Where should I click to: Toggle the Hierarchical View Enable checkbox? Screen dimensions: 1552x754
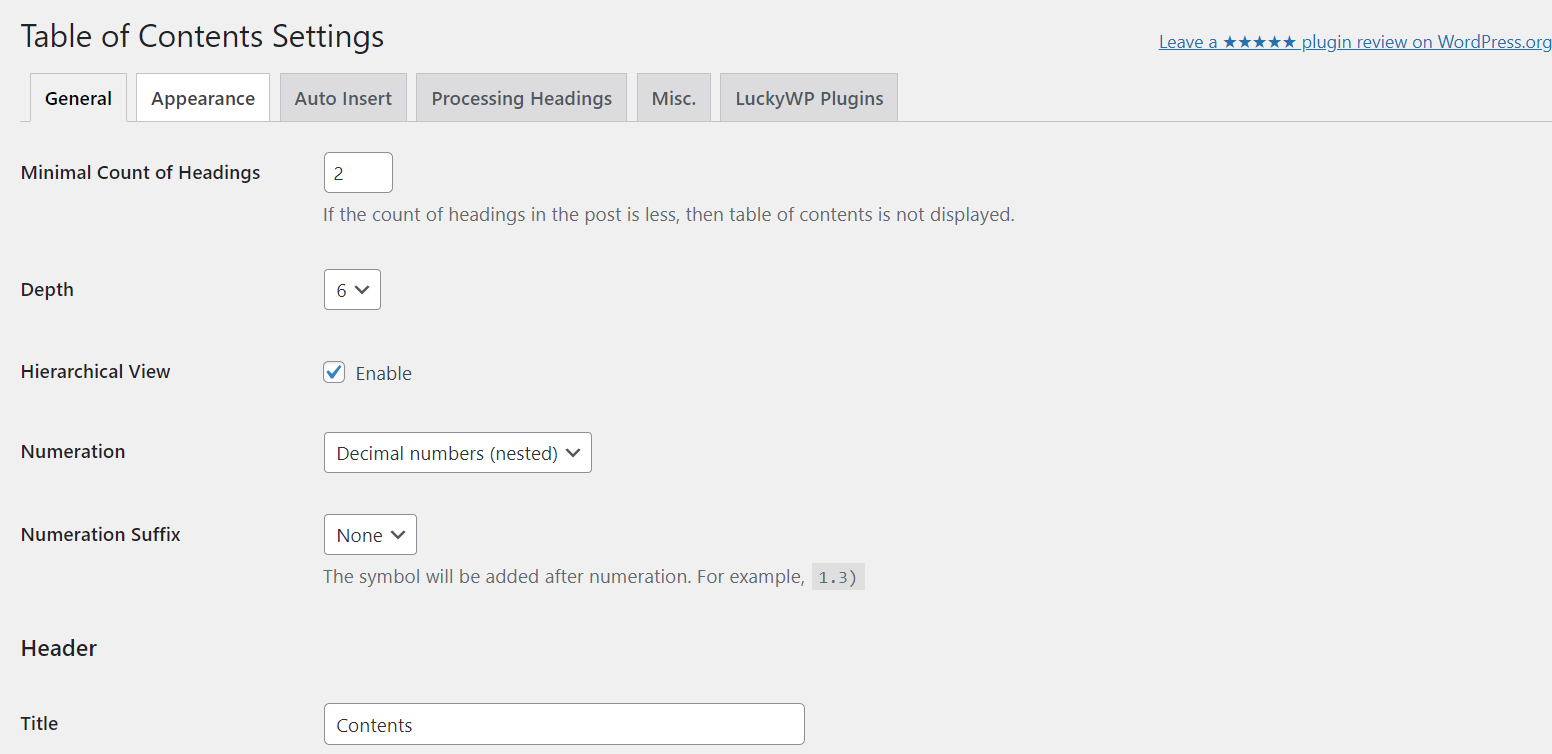tap(334, 373)
